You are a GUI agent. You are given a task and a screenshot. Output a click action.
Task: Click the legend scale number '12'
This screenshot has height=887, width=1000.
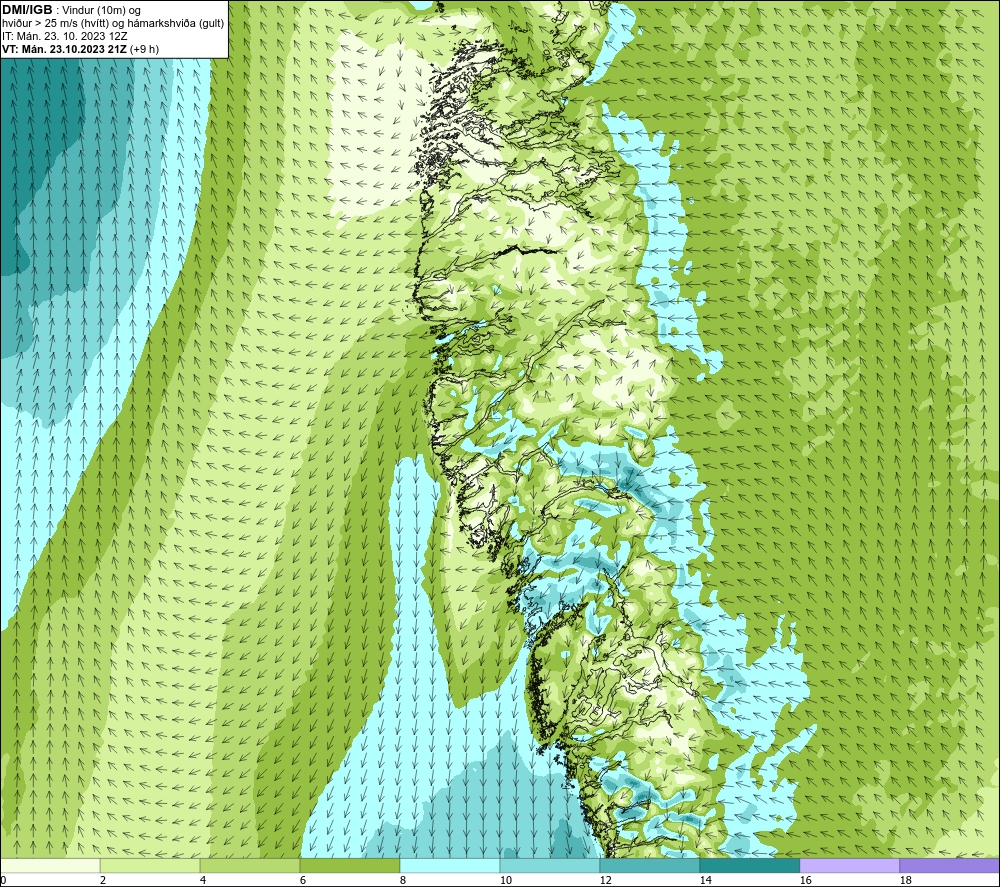[606, 881]
